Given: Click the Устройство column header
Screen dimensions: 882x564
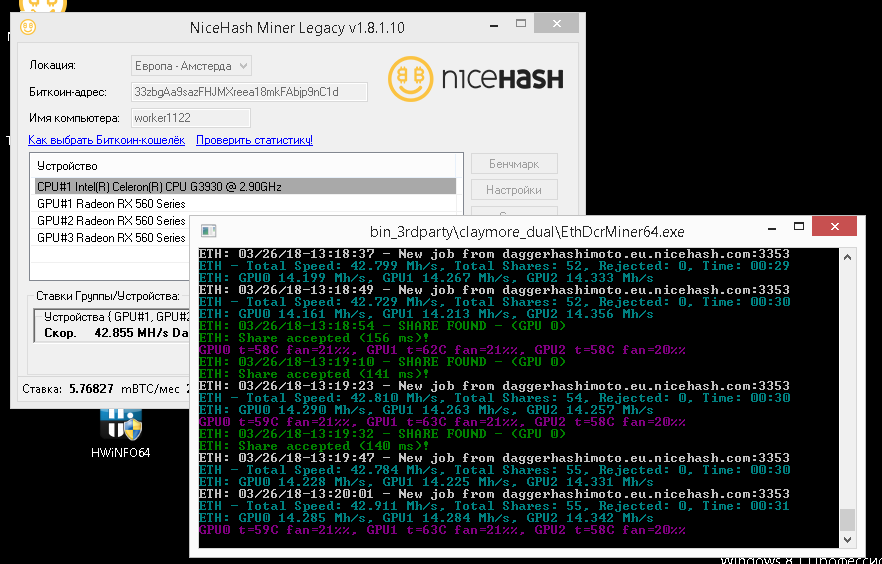Looking at the screenshot, I should click(67, 166).
